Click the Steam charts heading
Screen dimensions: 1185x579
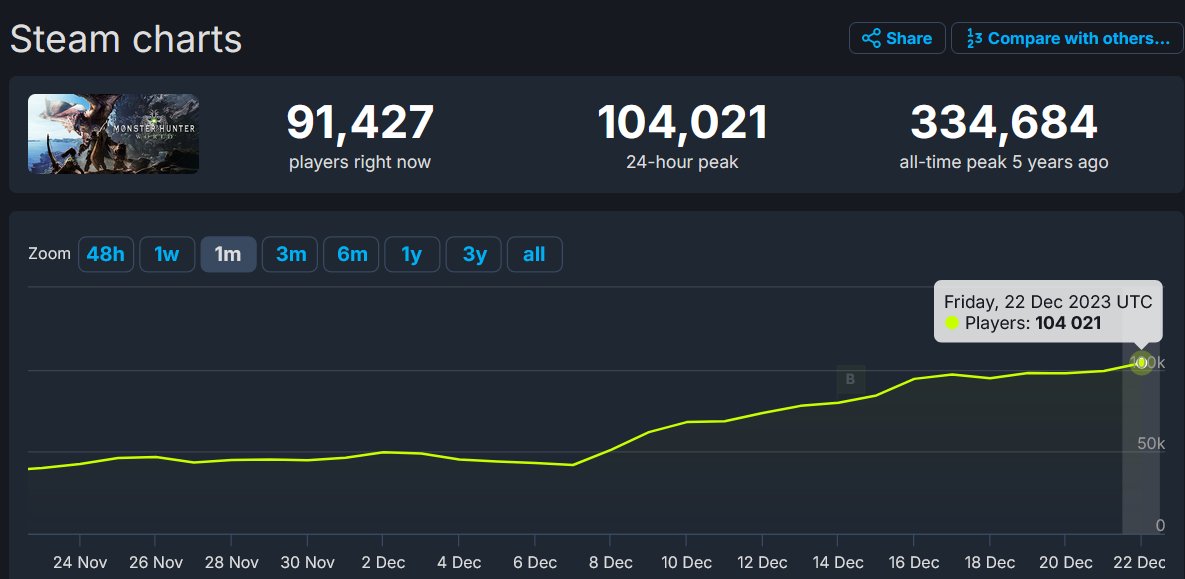coord(125,39)
